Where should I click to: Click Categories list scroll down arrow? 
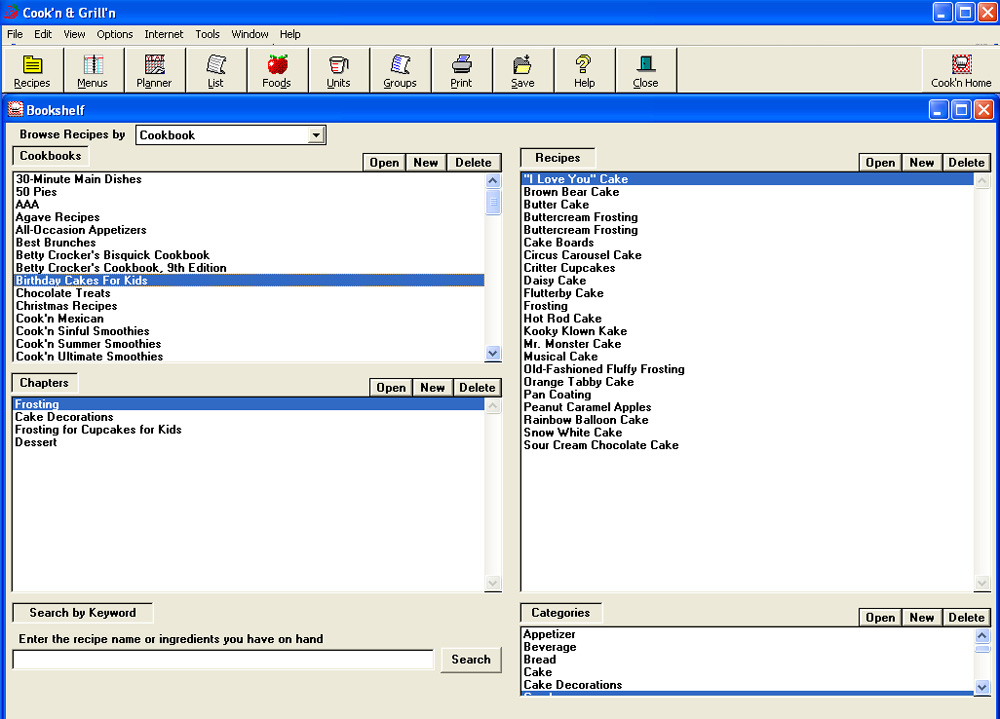(x=982, y=687)
